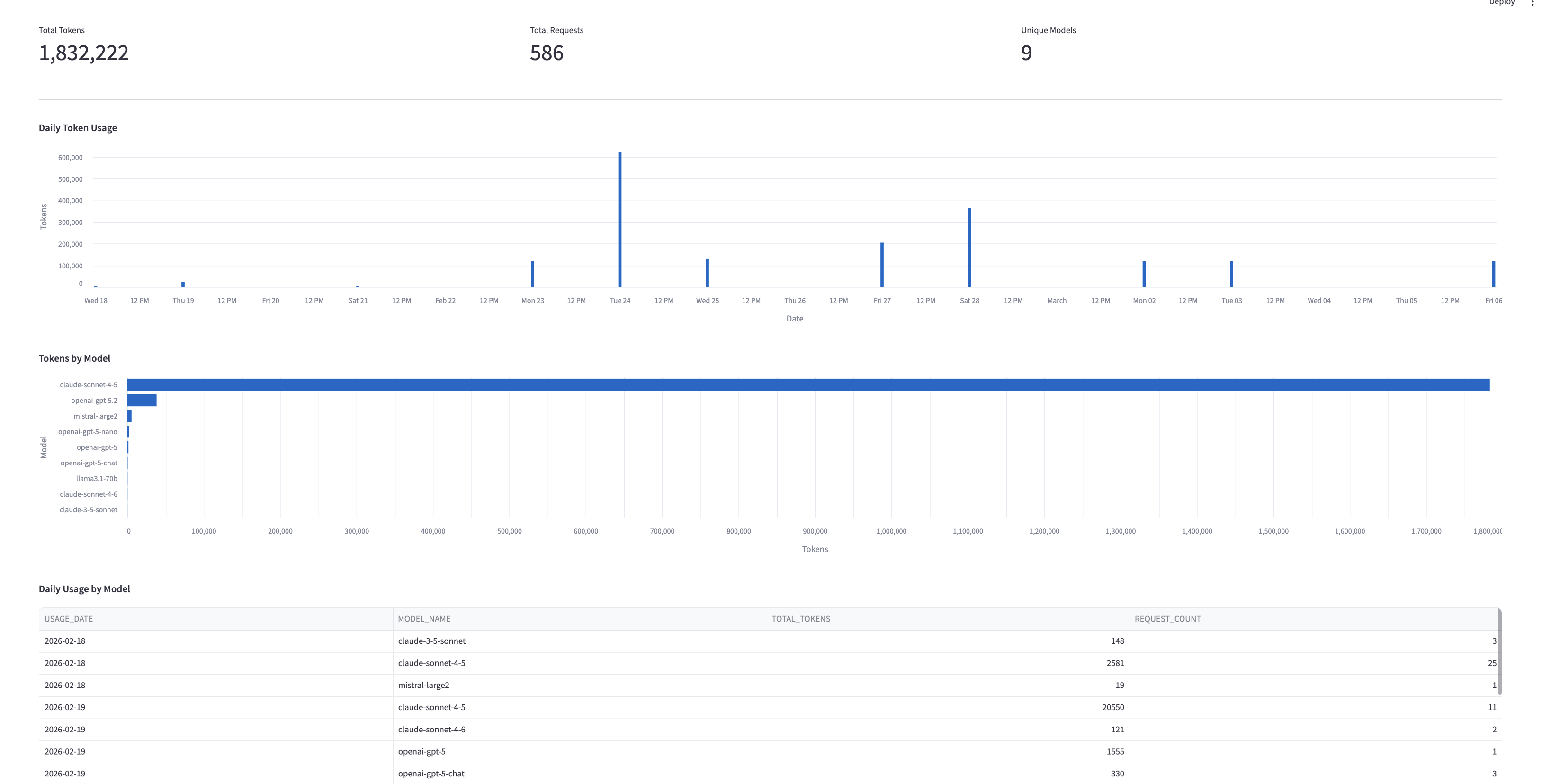Click the Mon 23 daily usage bar
1542x784 pixels.
pos(532,274)
